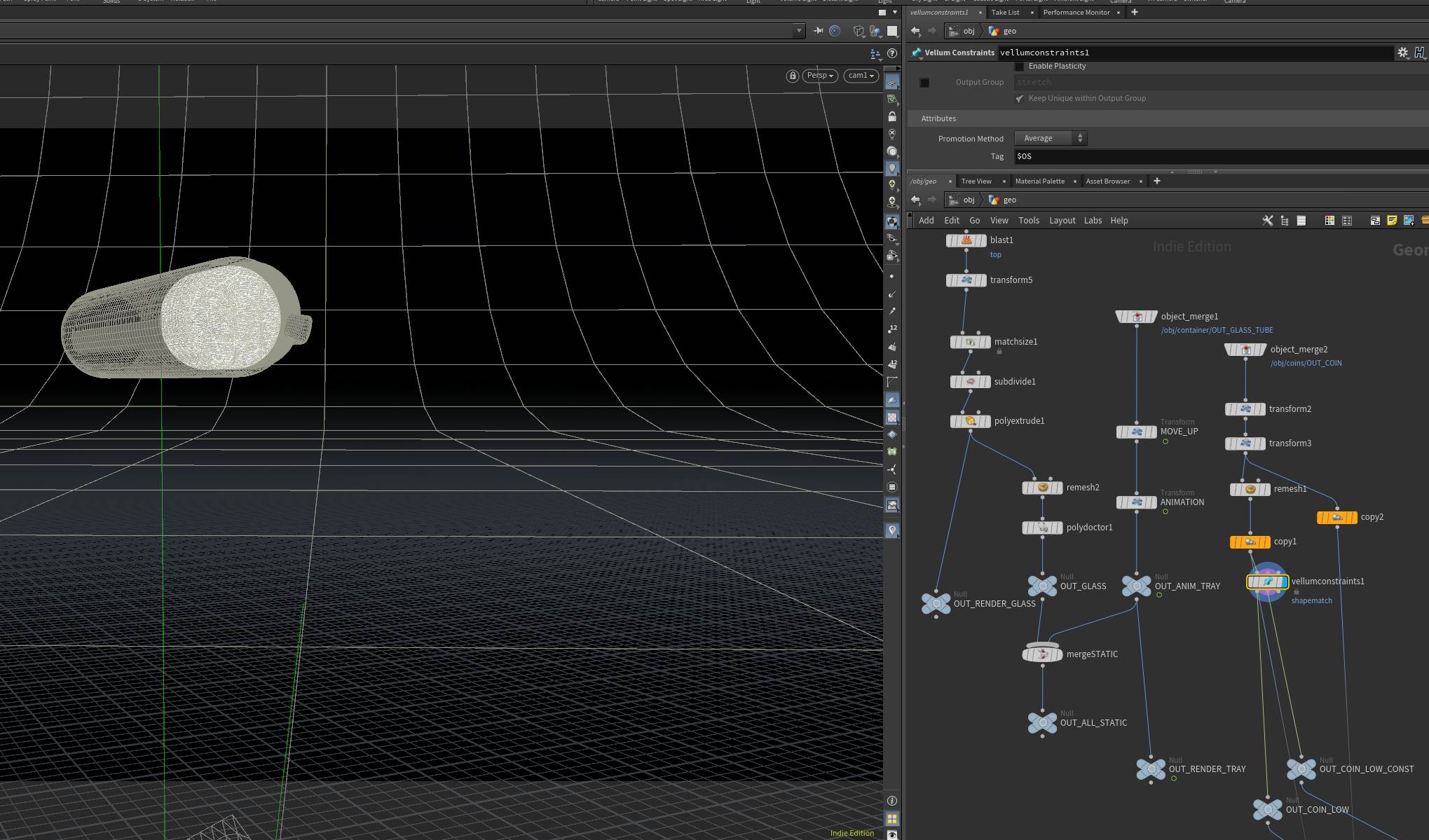The image size is (1429, 840).
Task: Click the vellumconstraints1 node icon
Action: (1267, 581)
